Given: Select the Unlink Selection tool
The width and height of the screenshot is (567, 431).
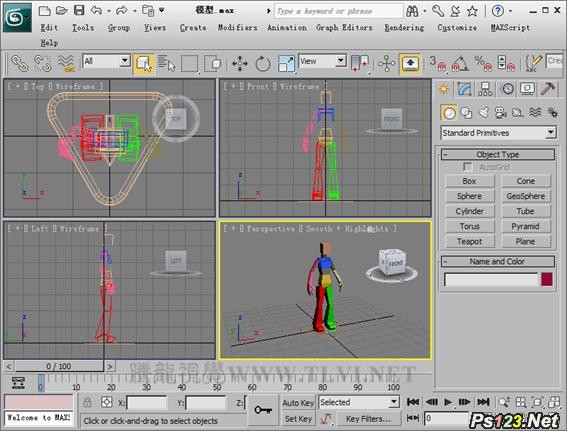Looking at the screenshot, I should tap(42, 63).
